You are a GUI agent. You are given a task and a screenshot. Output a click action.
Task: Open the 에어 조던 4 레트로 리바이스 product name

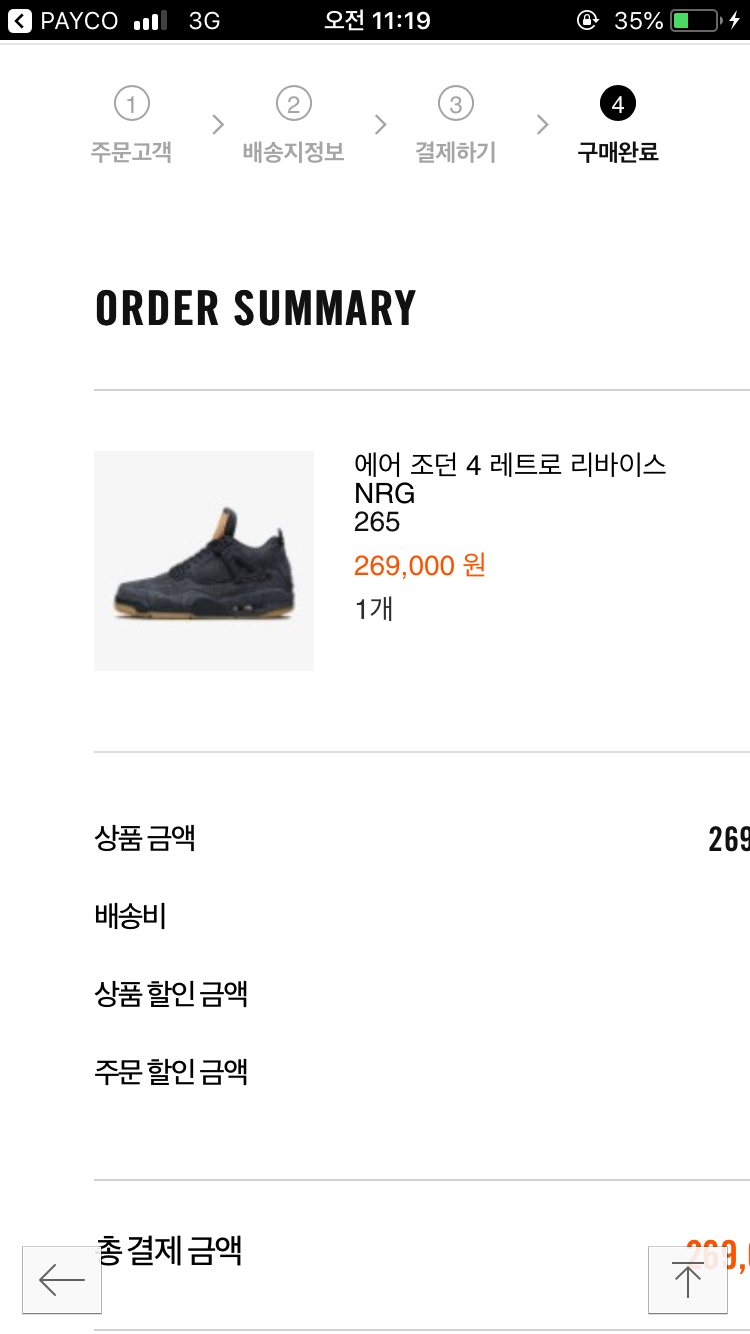coord(510,464)
